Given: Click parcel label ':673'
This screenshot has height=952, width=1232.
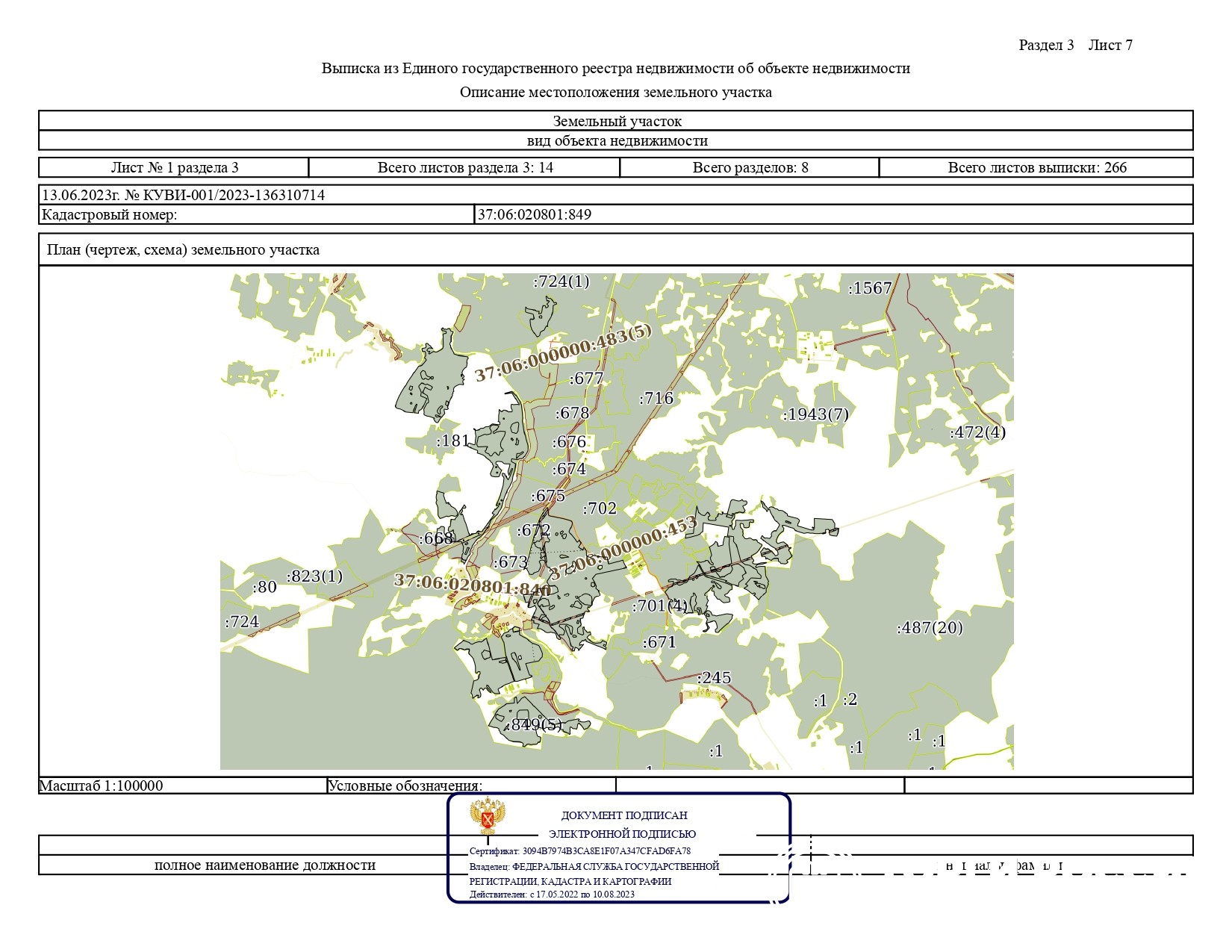Looking at the screenshot, I should (511, 562).
